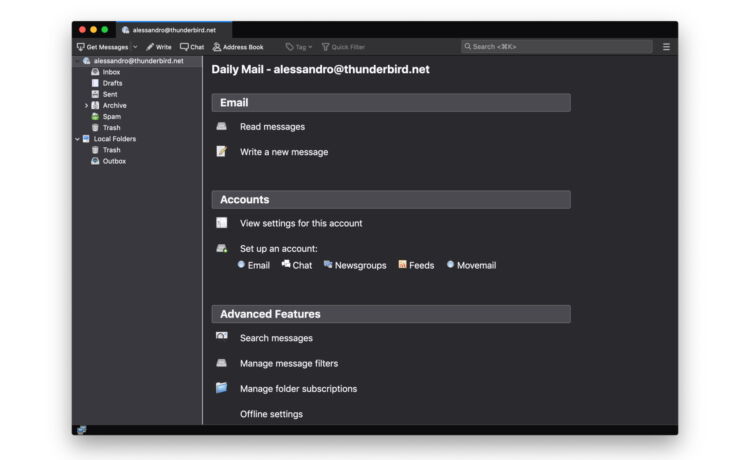Open View settings for this account
This screenshot has height=460, width=750.
point(301,223)
